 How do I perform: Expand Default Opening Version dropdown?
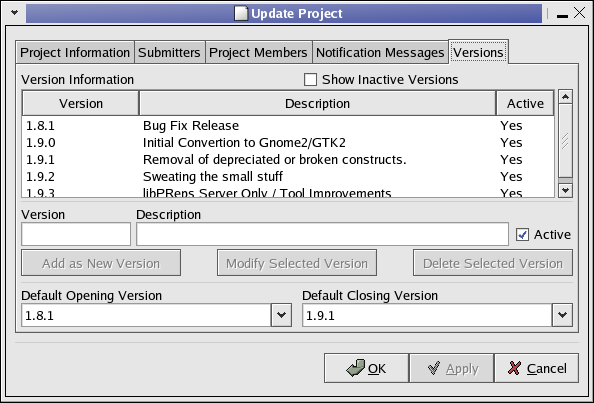coord(281,315)
